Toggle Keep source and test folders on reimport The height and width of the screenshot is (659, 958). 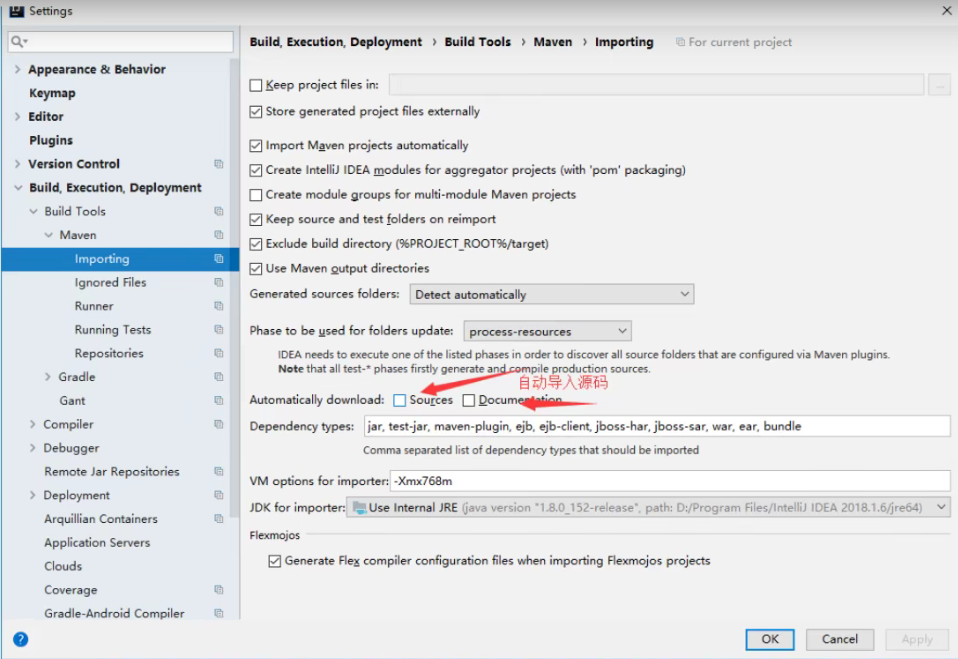(256, 219)
